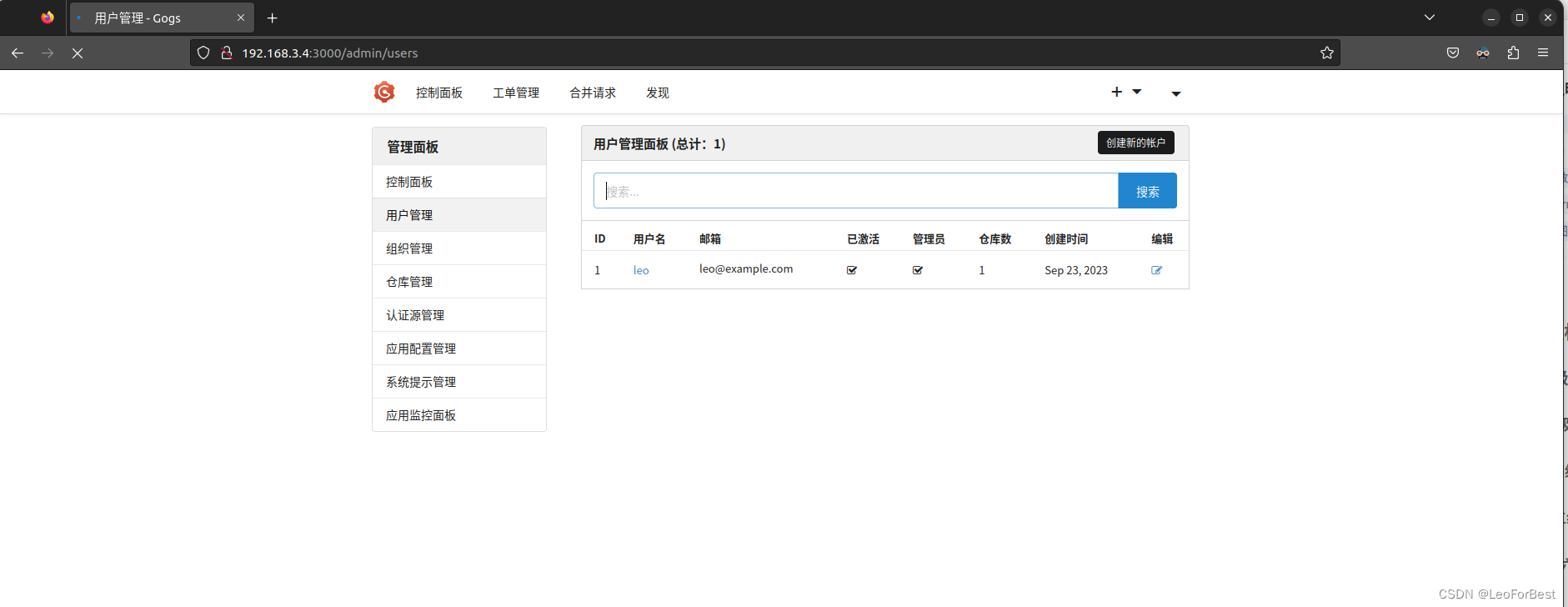Click the activated checkmark for leo
The image size is (1568, 607).
click(852, 270)
